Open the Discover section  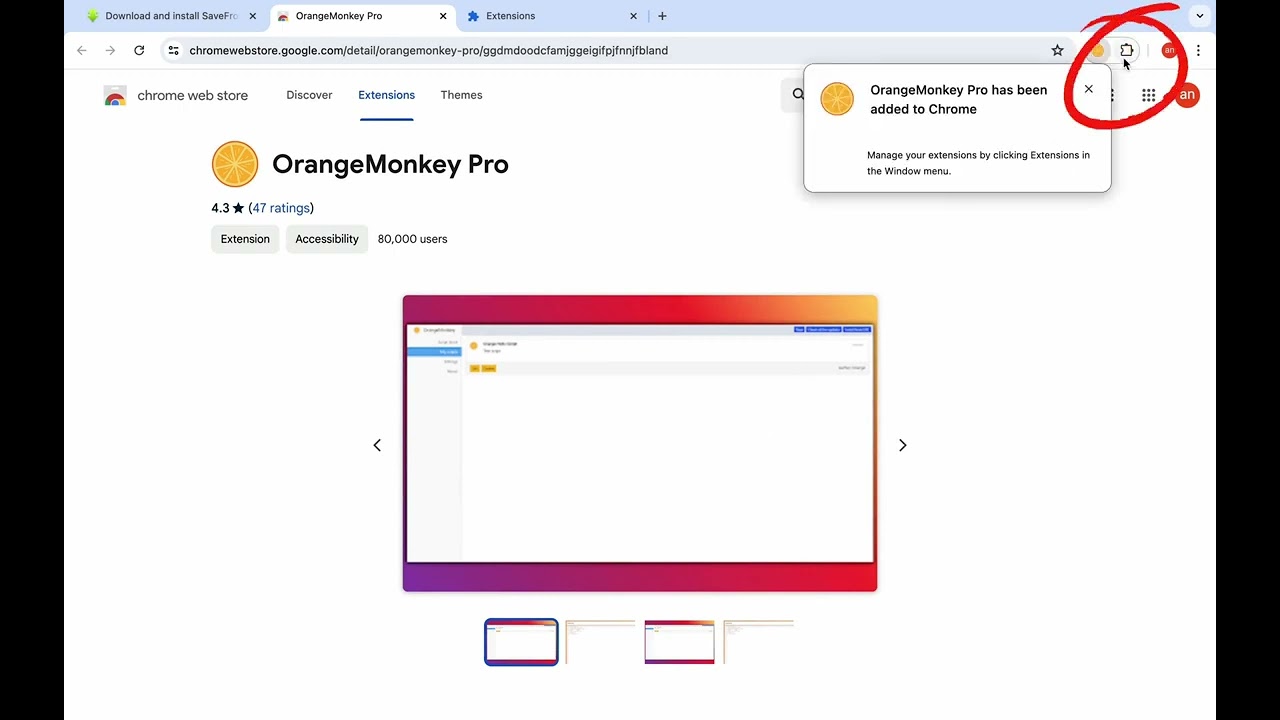pyautogui.click(x=309, y=95)
